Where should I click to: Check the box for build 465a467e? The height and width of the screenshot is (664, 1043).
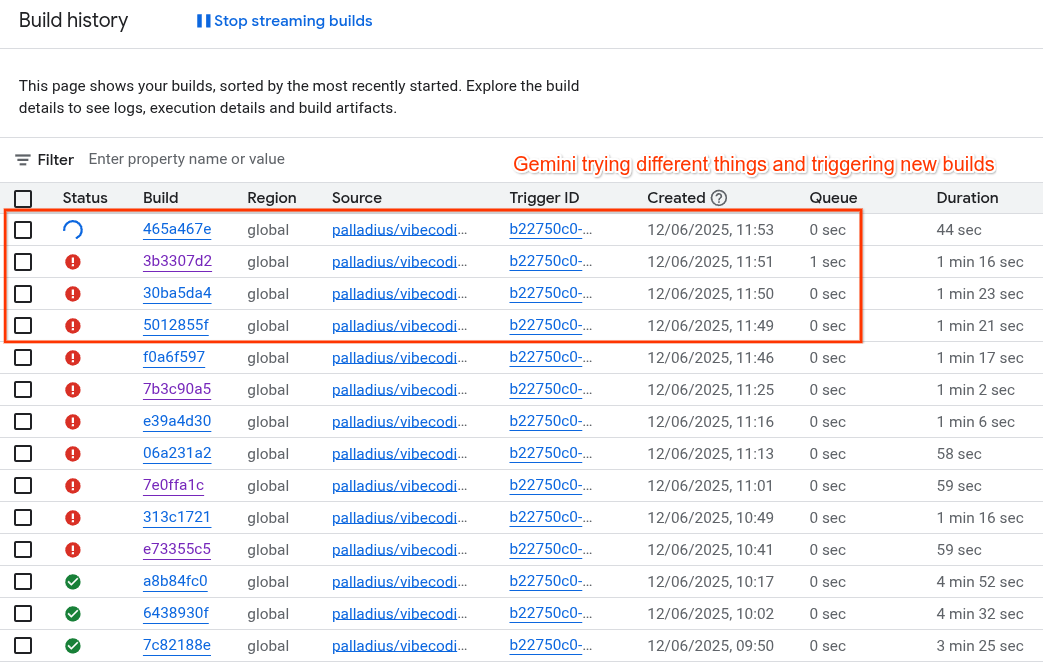(x=23, y=230)
